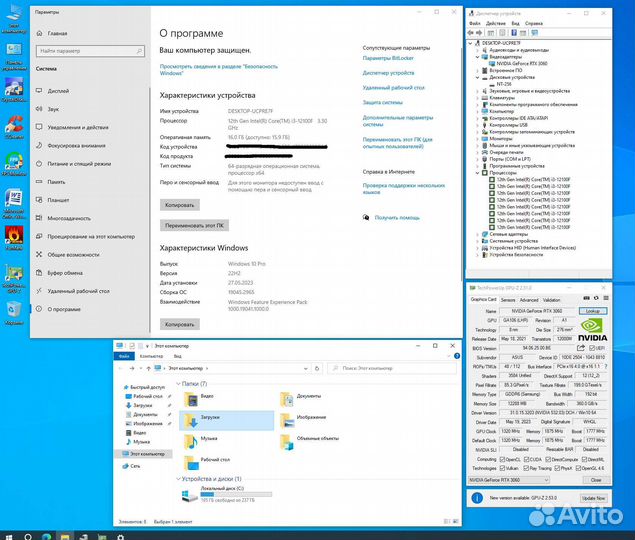Open the GPU selection dropdown in GPU-Z
The width and height of the screenshot is (635, 540).
coord(509,480)
